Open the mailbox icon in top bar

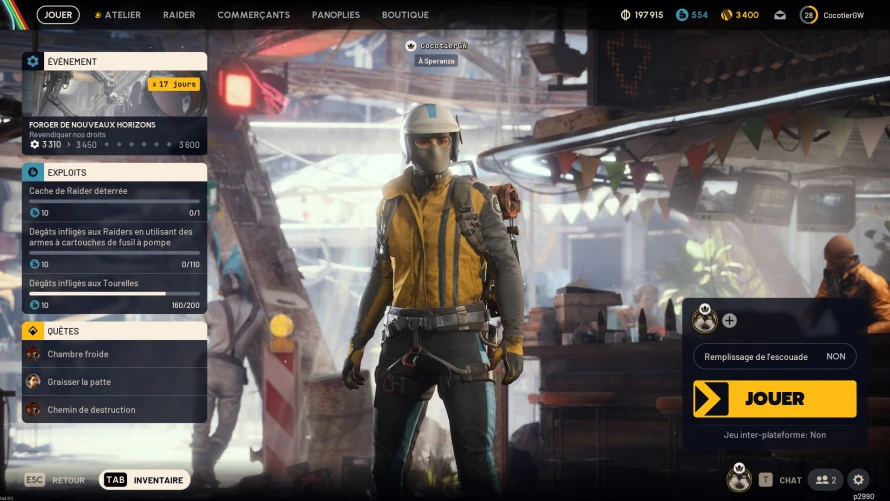point(780,15)
